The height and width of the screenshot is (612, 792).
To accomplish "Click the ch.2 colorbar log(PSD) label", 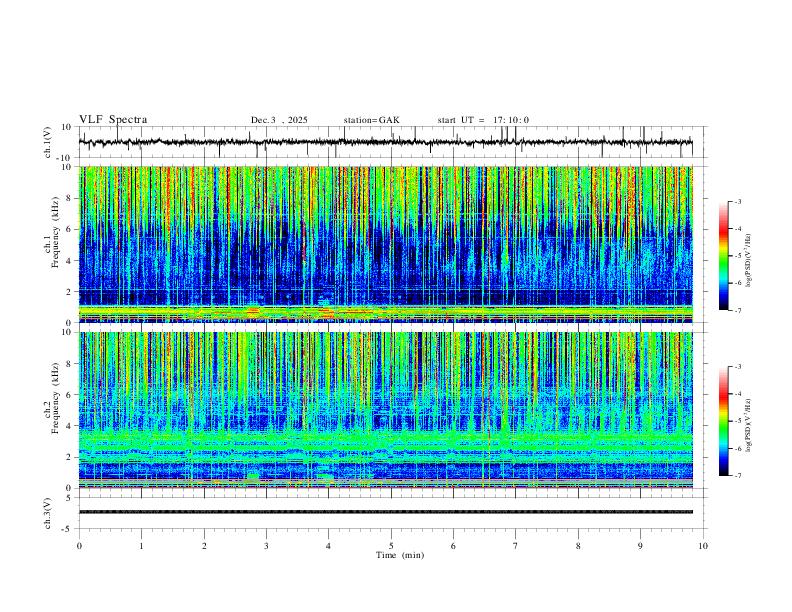I will 749,426.
